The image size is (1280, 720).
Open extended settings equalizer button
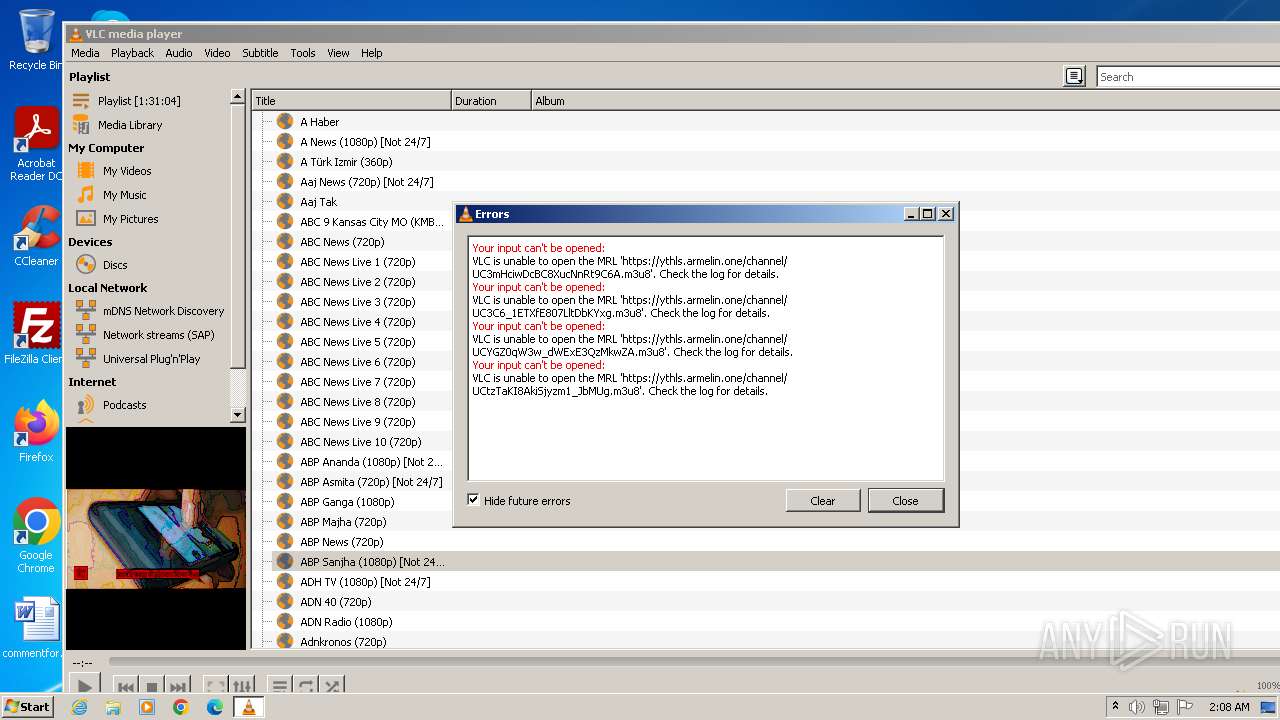(x=243, y=686)
